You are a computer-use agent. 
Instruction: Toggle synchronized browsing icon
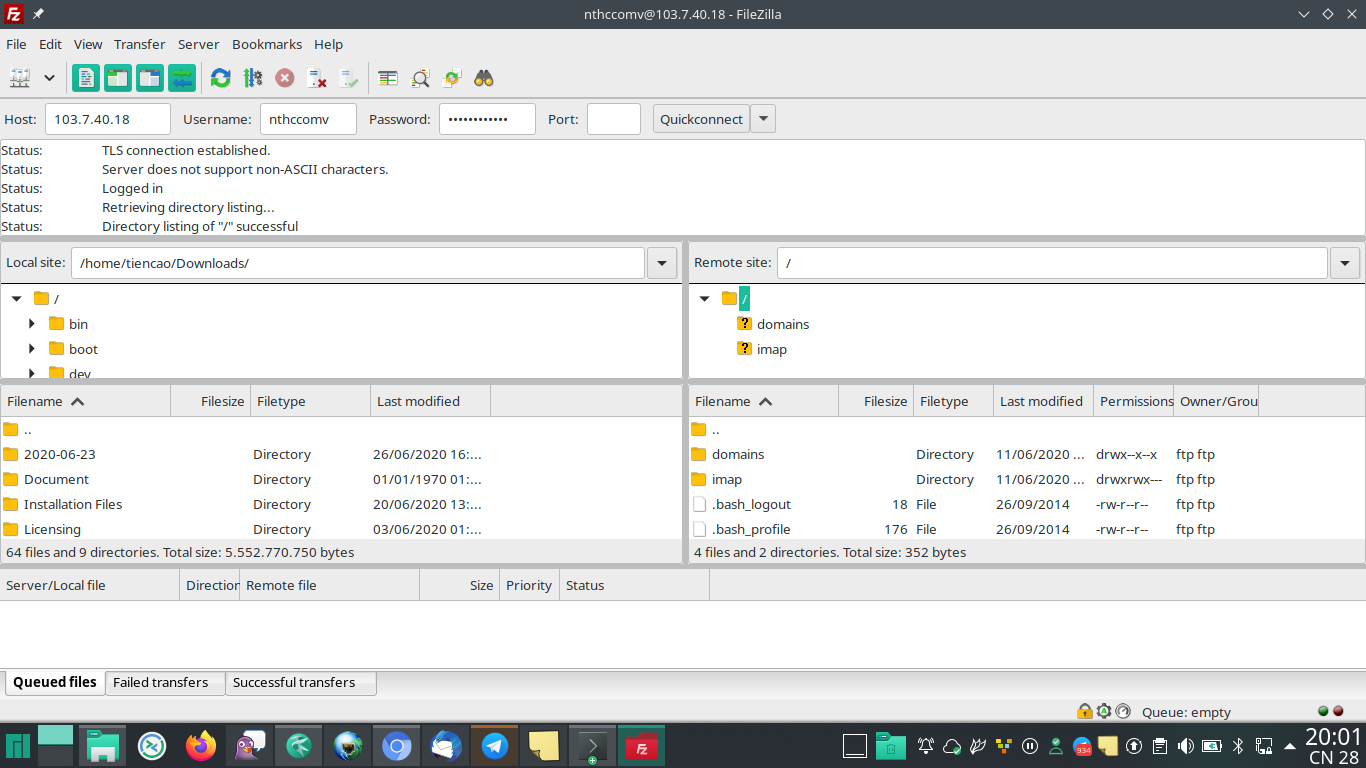[452, 78]
